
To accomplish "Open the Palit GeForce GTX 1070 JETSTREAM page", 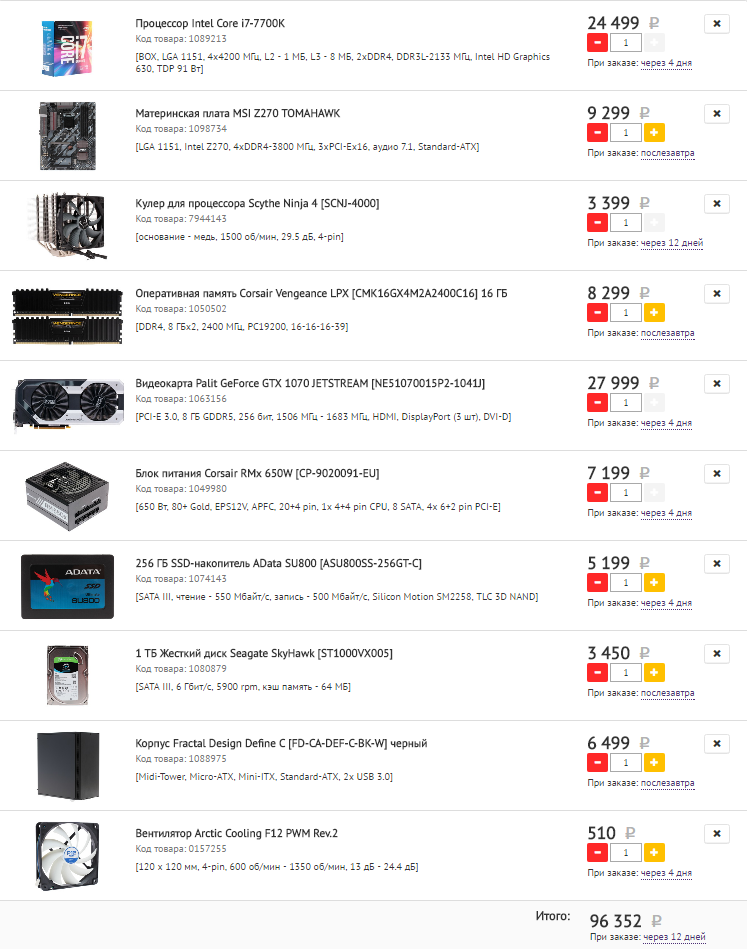I will tap(310, 384).
